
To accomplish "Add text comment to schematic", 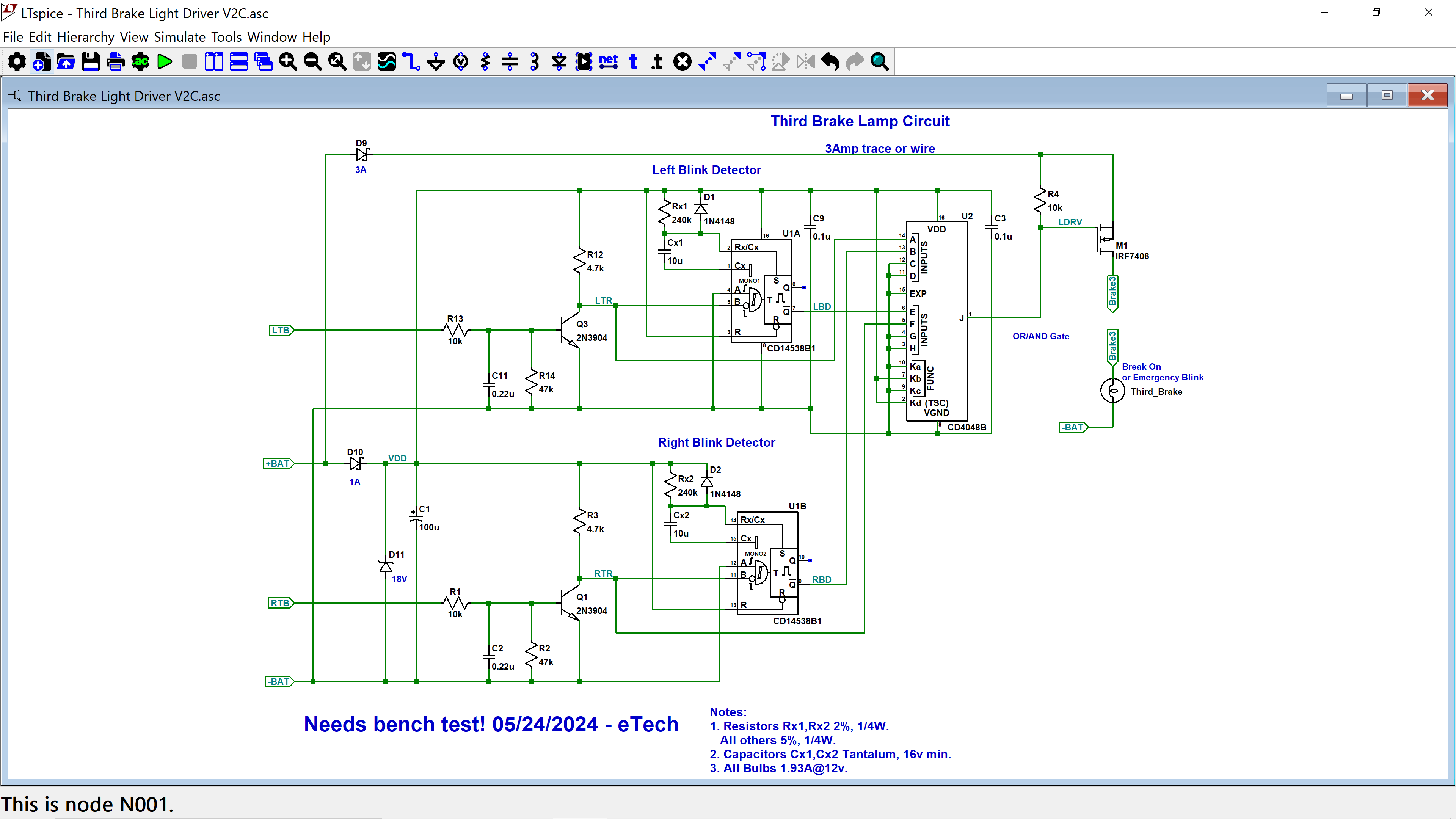I will 633,61.
